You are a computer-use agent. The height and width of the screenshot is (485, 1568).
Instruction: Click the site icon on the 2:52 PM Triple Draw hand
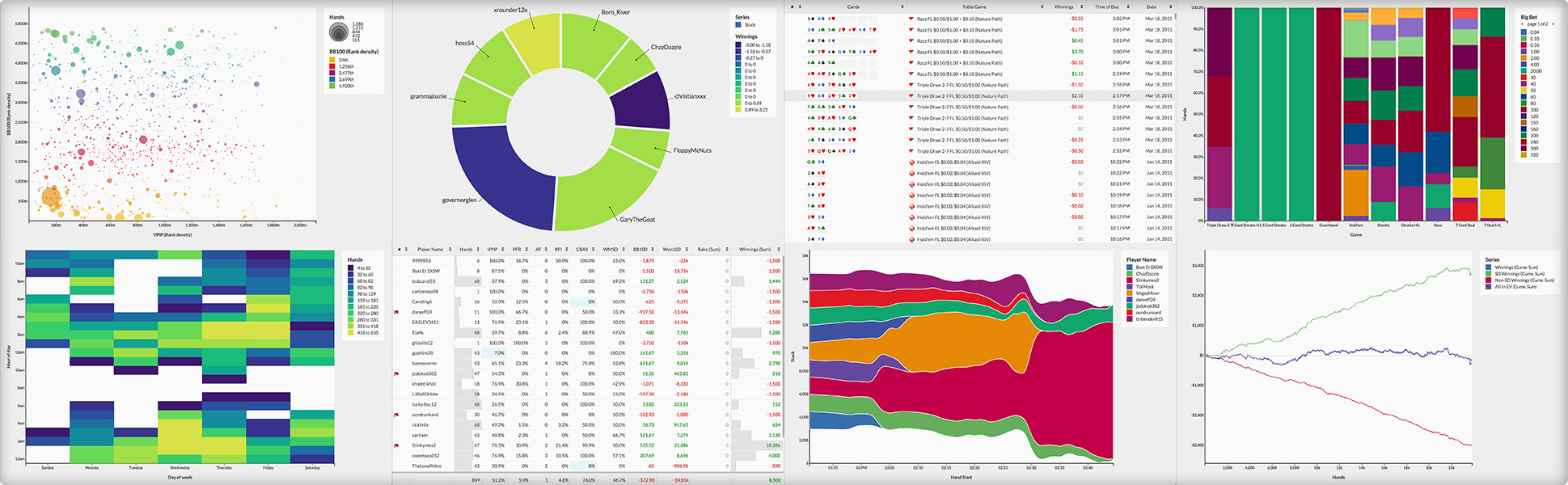[x=912, y=151]
